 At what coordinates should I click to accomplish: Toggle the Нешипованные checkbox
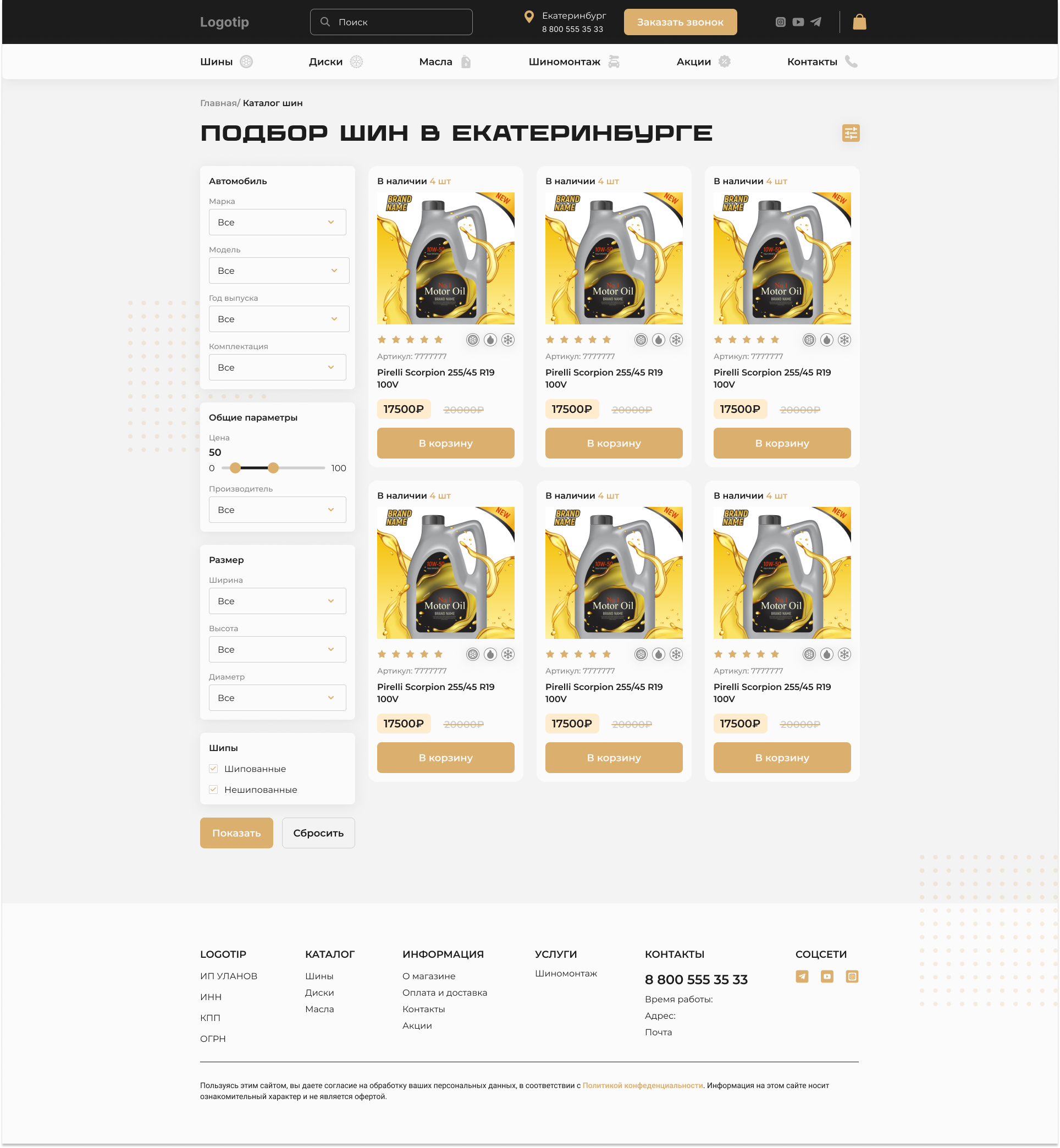point(213,790)
